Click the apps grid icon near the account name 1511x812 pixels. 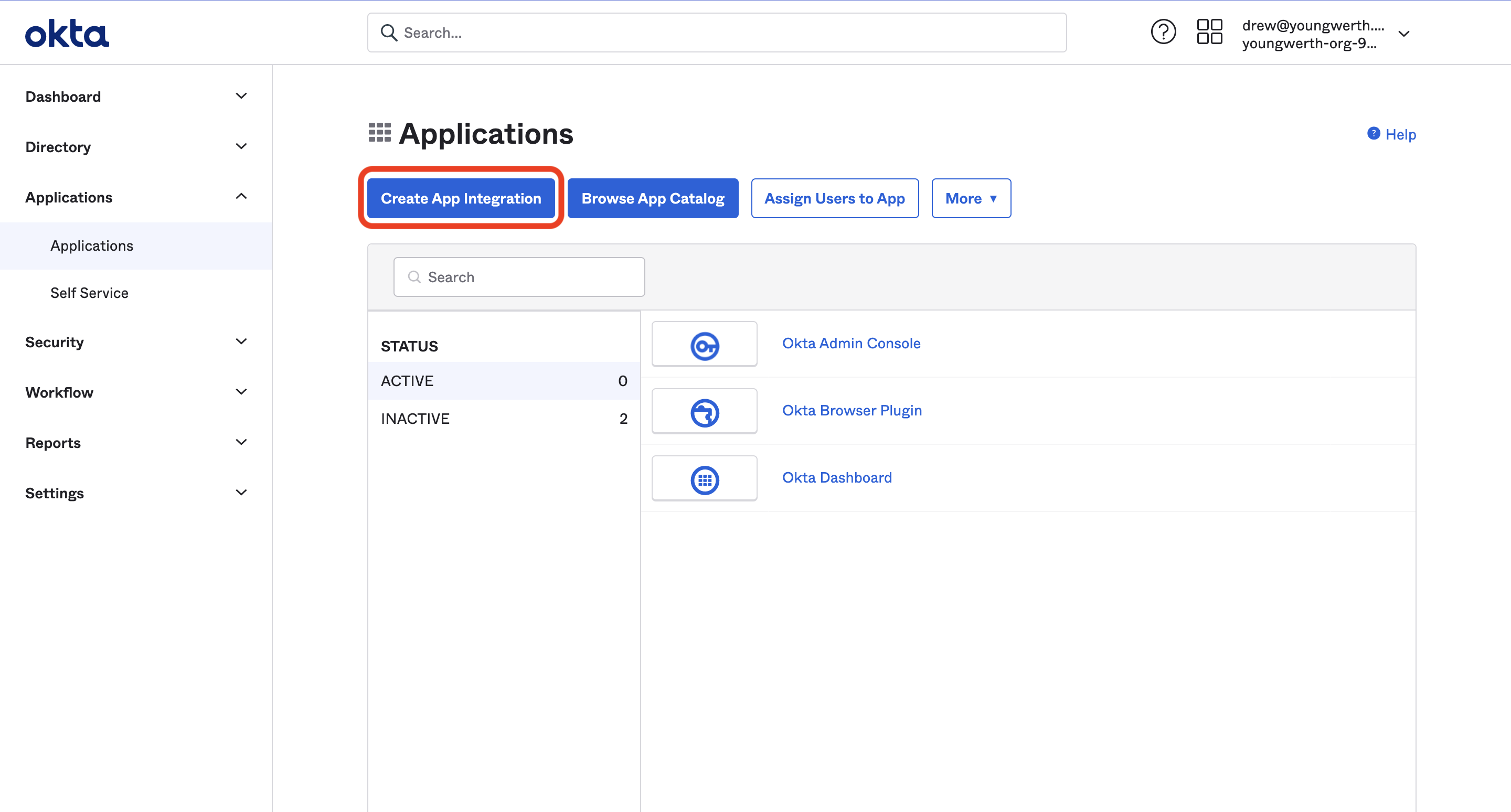point(1209,31)
